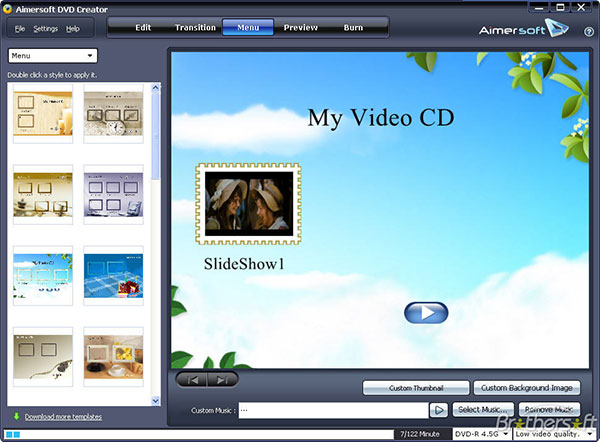Open the Download more templates link

63,417
